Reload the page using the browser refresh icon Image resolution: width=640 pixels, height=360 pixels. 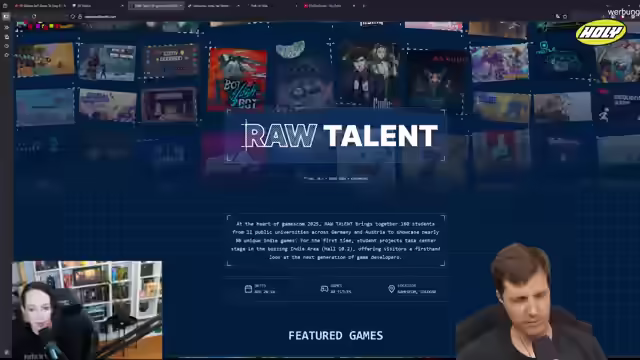click(x=34, y=16)
